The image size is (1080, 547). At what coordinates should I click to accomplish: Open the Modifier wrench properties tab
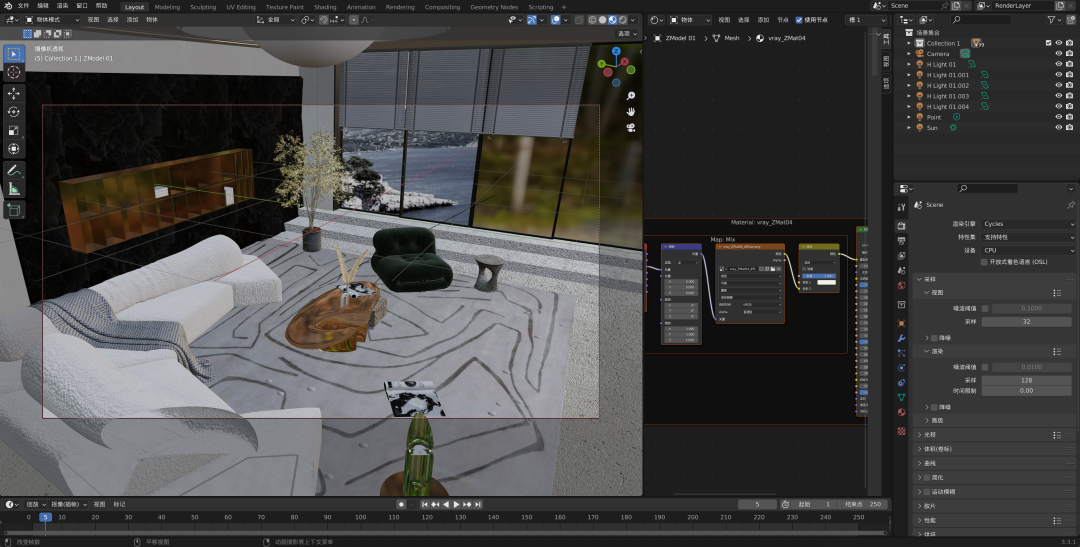902,338
